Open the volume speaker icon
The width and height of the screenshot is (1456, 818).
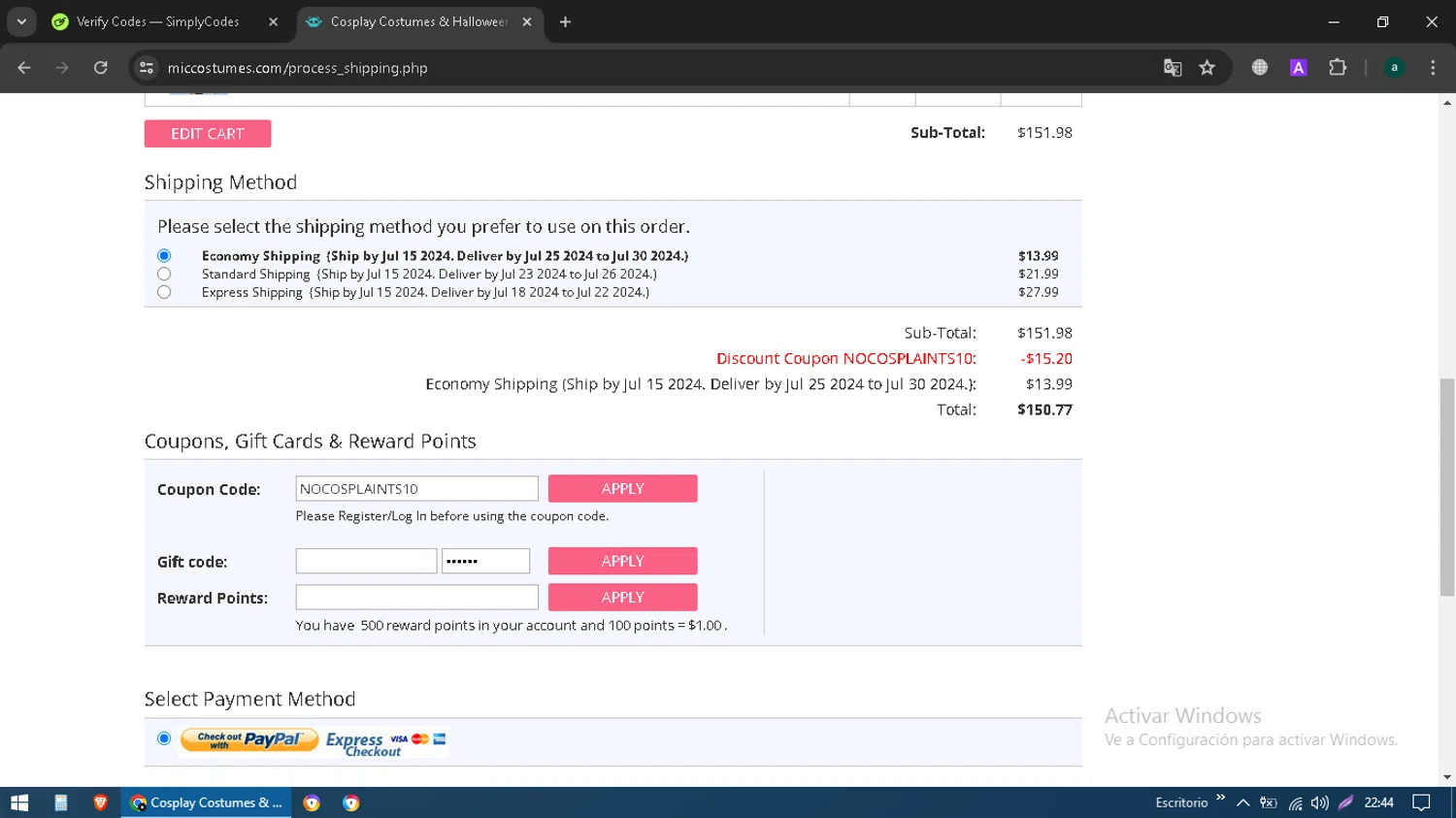(x=1319, y=802)
